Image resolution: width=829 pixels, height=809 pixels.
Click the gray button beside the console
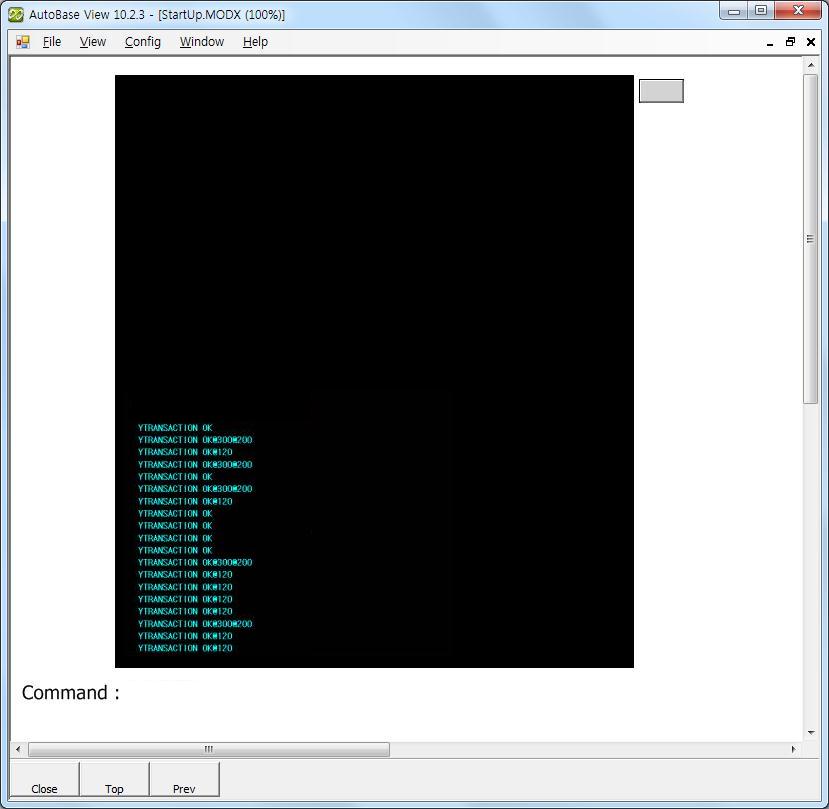(661, 91)
